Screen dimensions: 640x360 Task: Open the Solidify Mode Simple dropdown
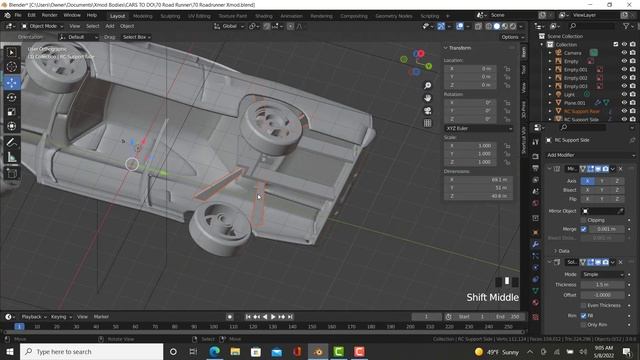[x=602, y=274]
